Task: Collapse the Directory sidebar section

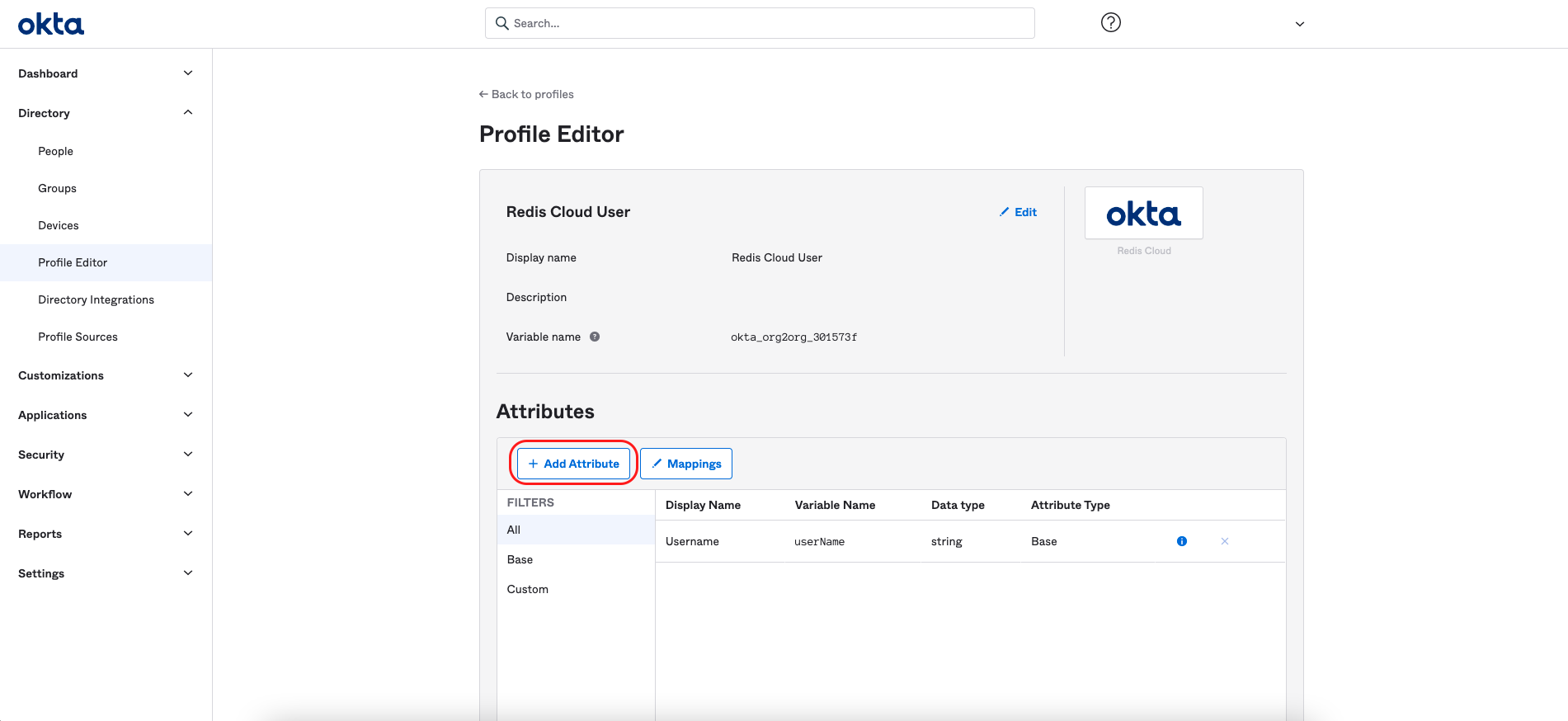Action: click(x=187, y=113)
